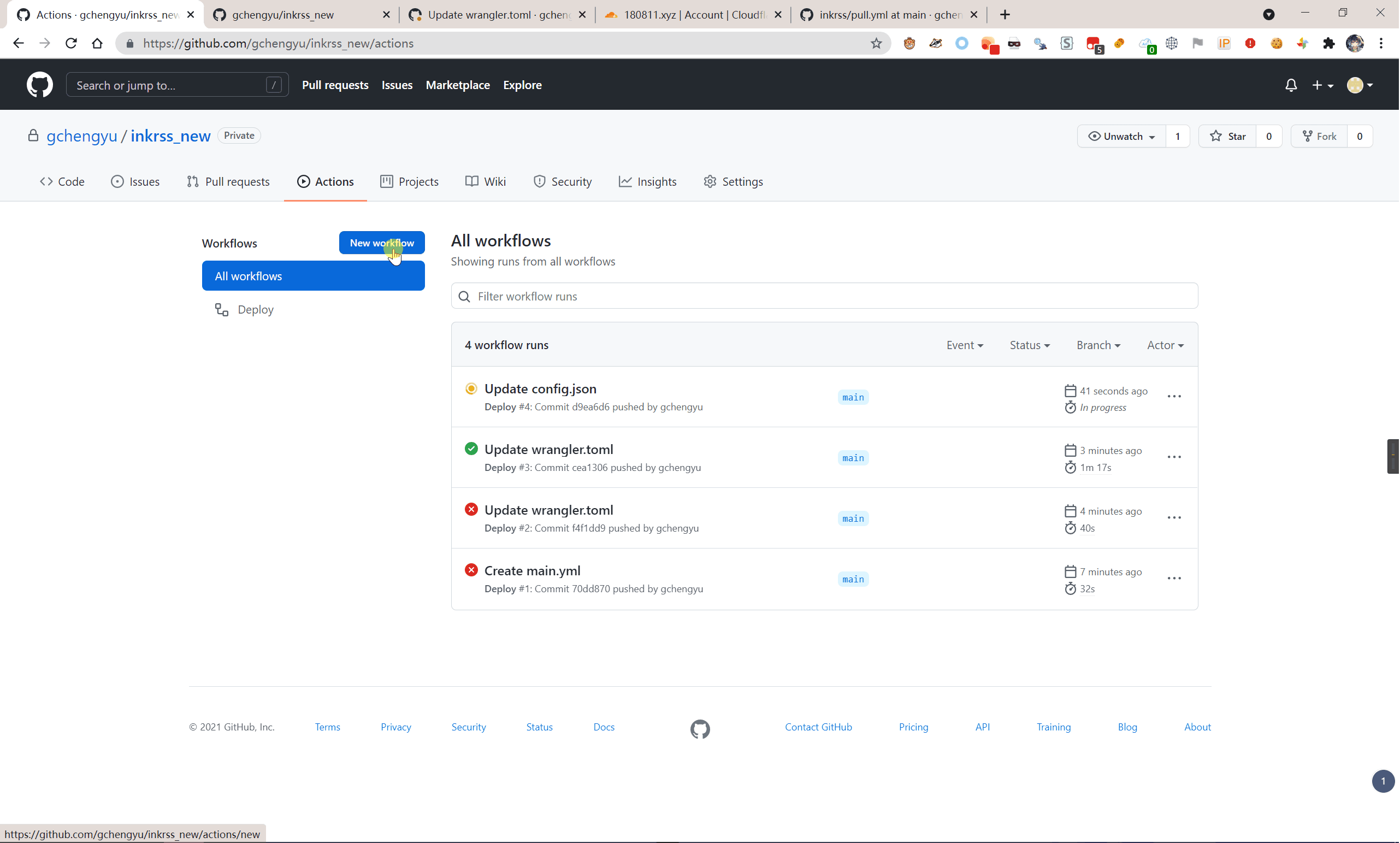Navigate back with browser back arrow

[18, 43]
